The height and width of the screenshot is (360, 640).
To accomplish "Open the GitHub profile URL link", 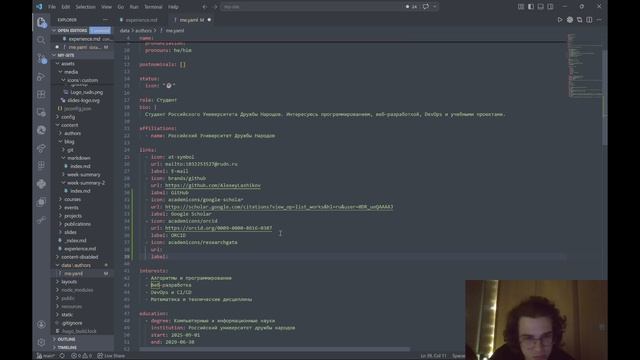I will [213, 185].
